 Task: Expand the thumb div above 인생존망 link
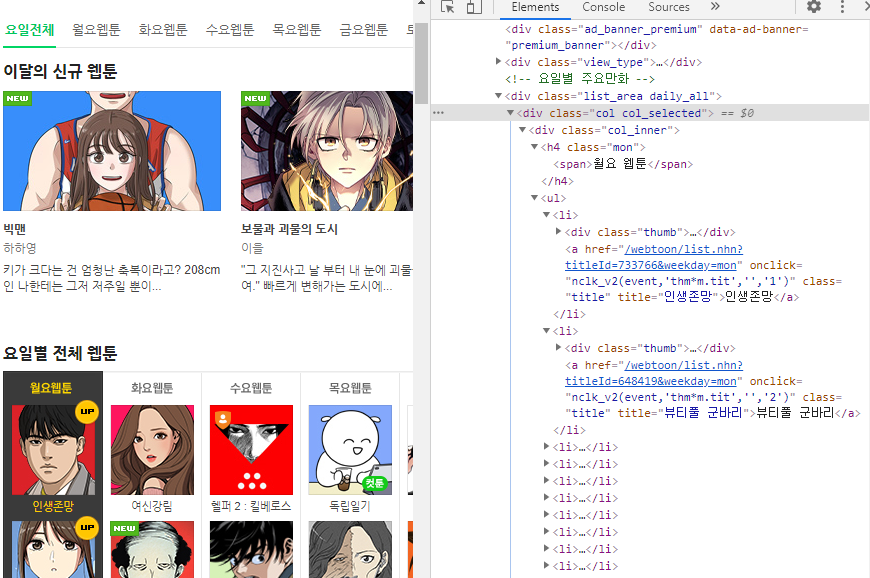pos(558,232)
